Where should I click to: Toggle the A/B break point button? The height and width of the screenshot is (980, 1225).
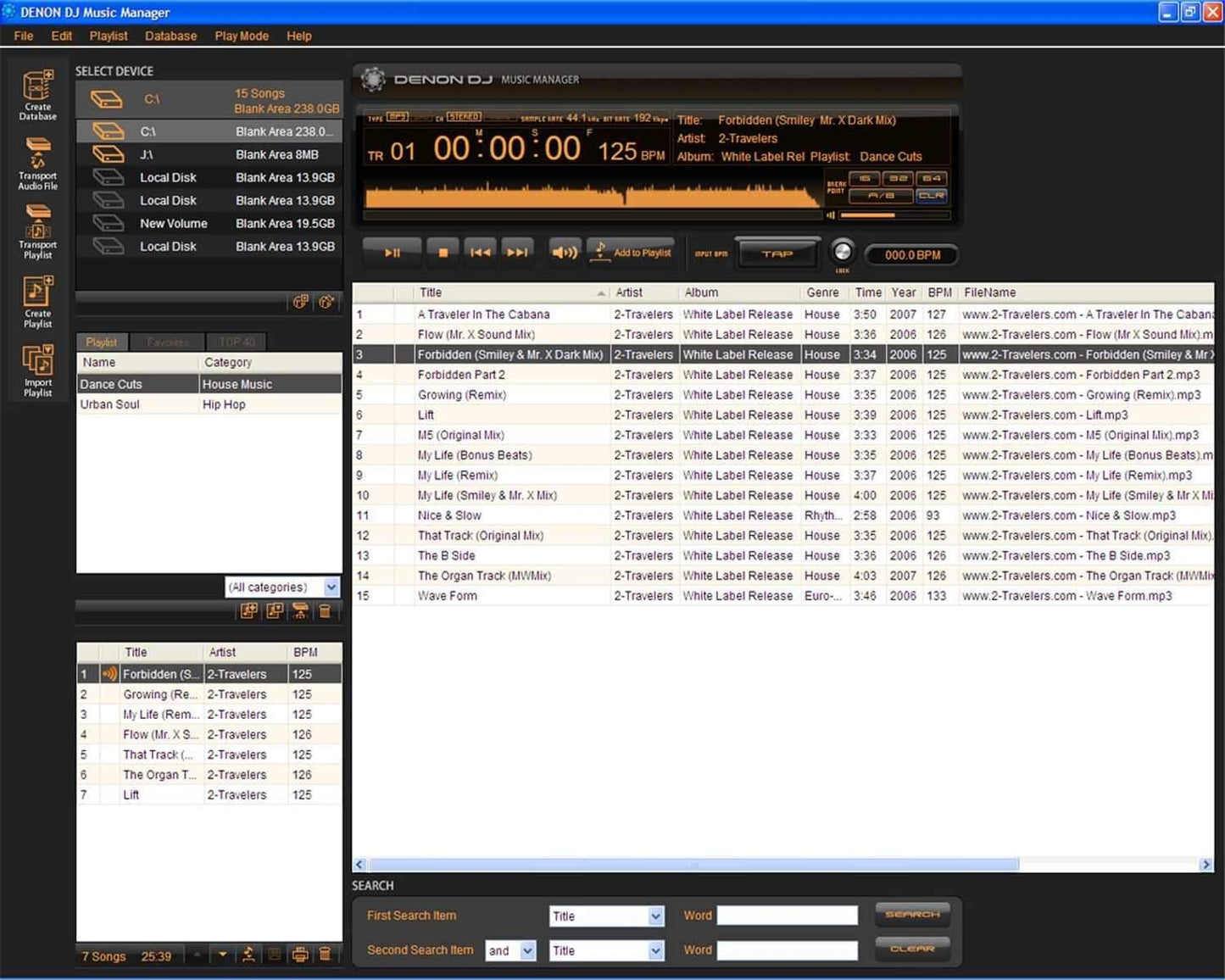click(x=881, y=196)
